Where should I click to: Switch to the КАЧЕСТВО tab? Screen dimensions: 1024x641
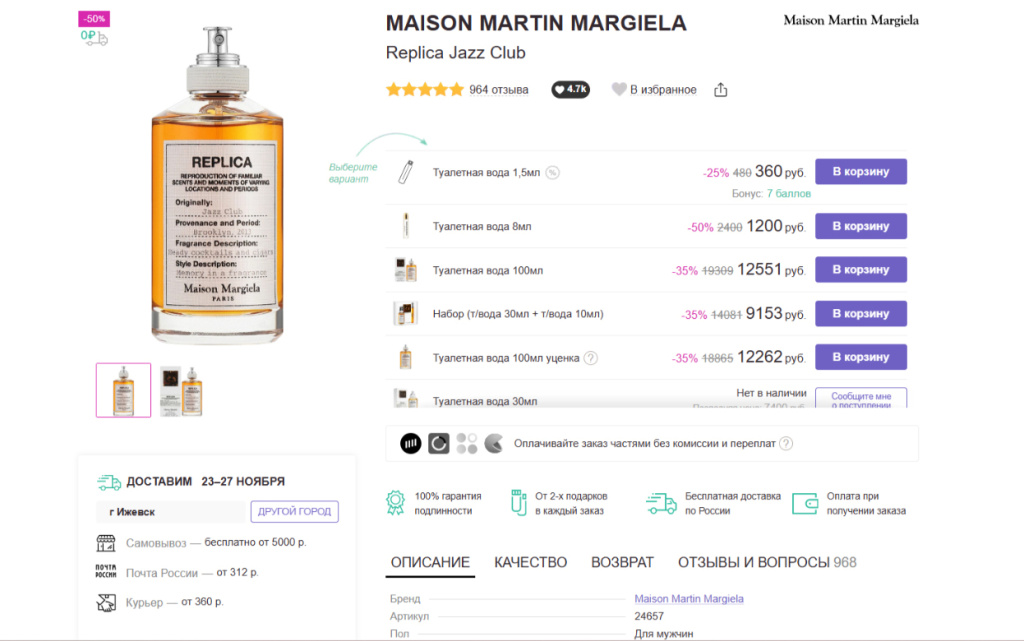(530, 562)
